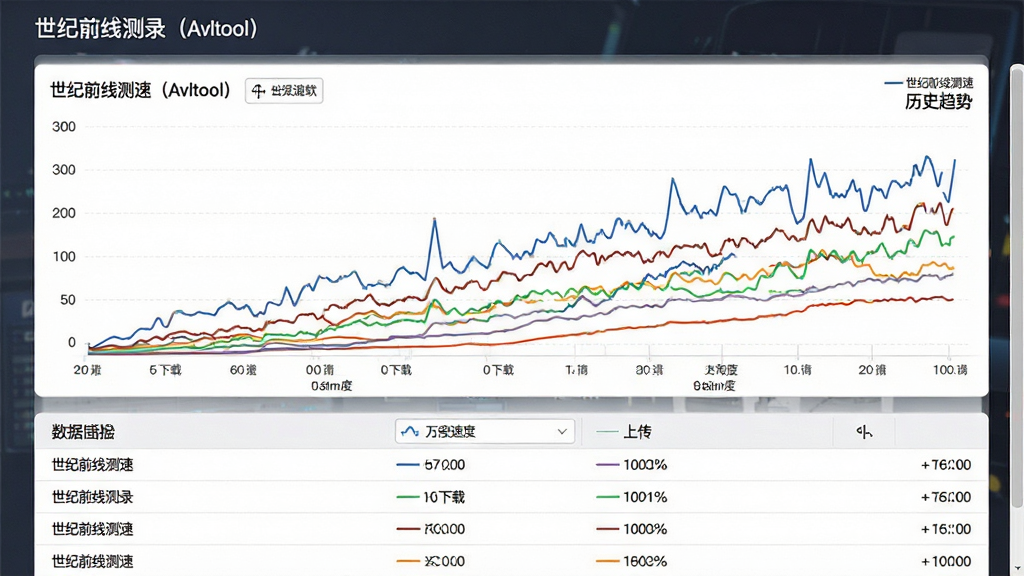The image size is (1024, 576).
Task: Click the chart title ending in "(Avltool)" inside the card
Action: (140, 90)
